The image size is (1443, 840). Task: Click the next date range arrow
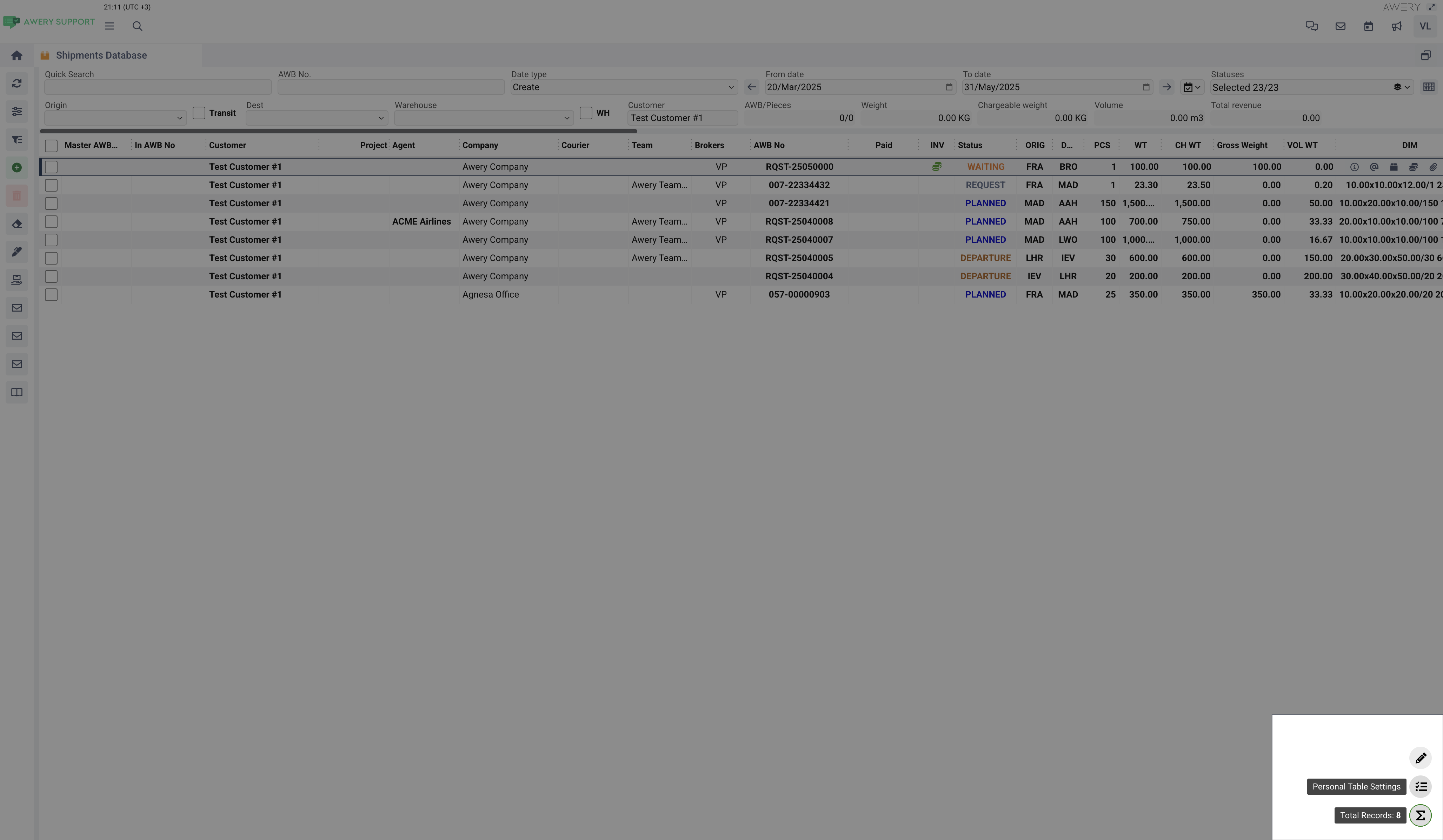click(x=1166, y=87)
